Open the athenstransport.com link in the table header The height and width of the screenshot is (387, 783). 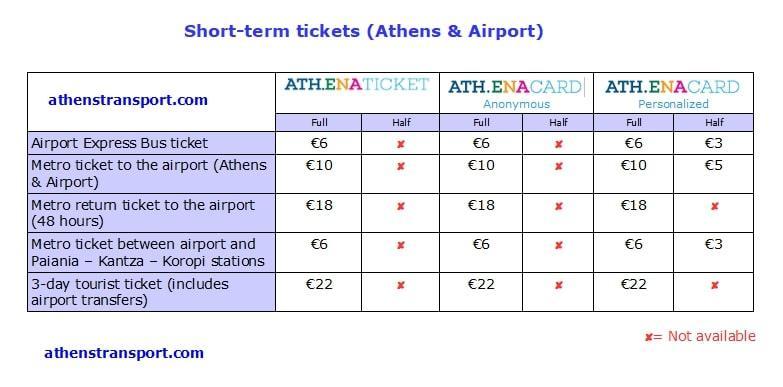[128, 100]
